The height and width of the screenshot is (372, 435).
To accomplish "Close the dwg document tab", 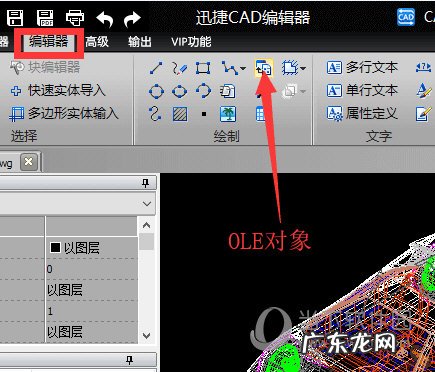I will coord(29,162).
